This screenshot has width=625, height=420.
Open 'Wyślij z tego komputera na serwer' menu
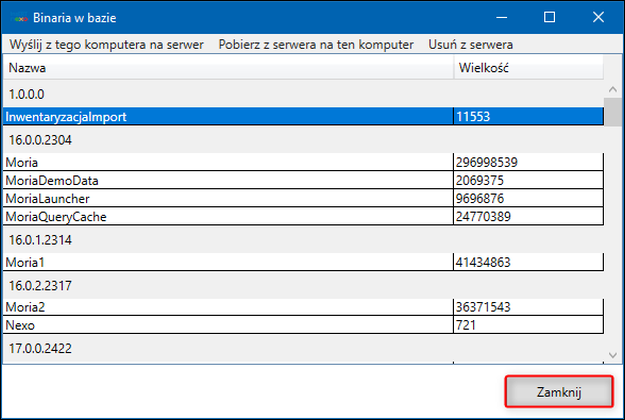106,45
